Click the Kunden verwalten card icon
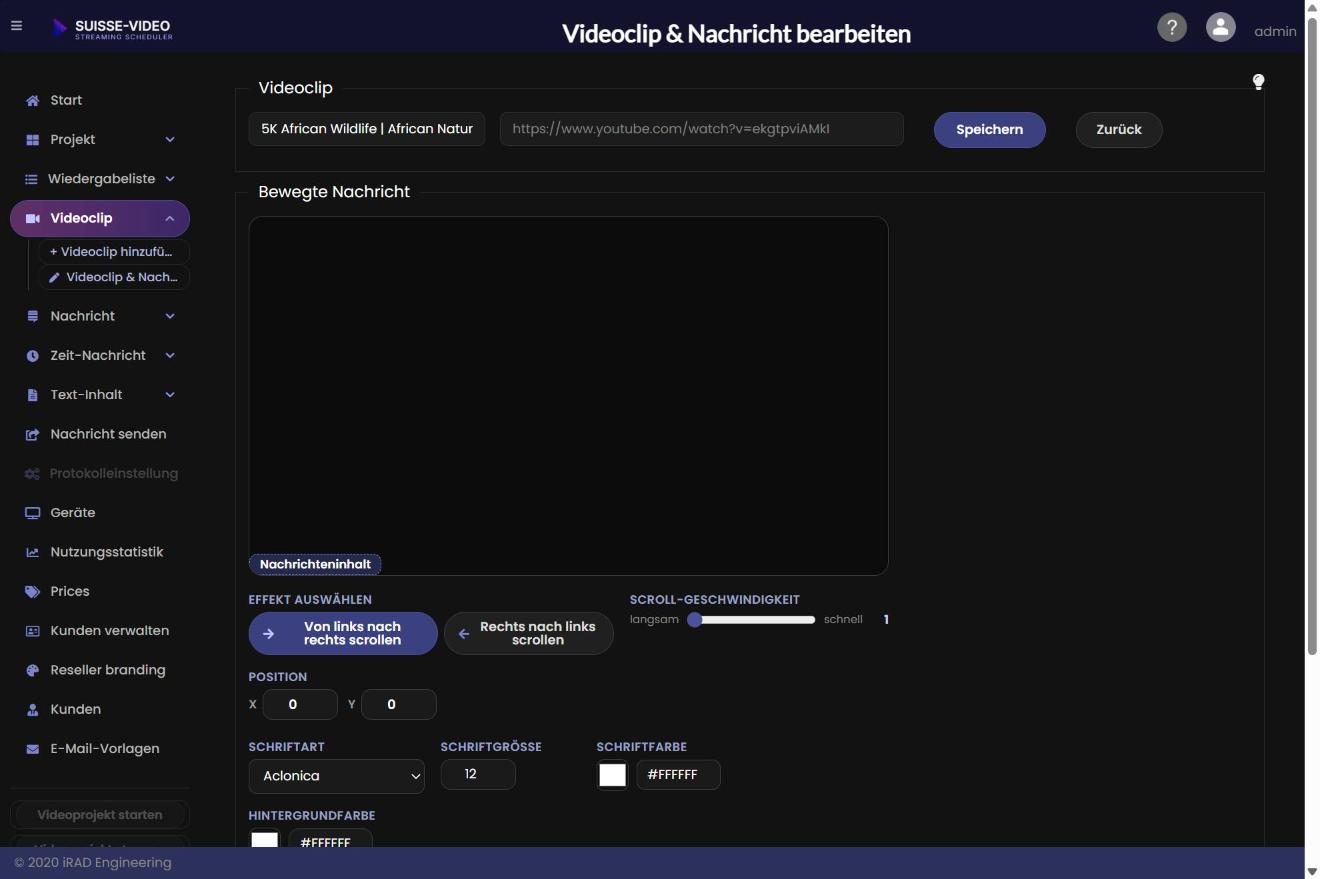 pos(32,631)
